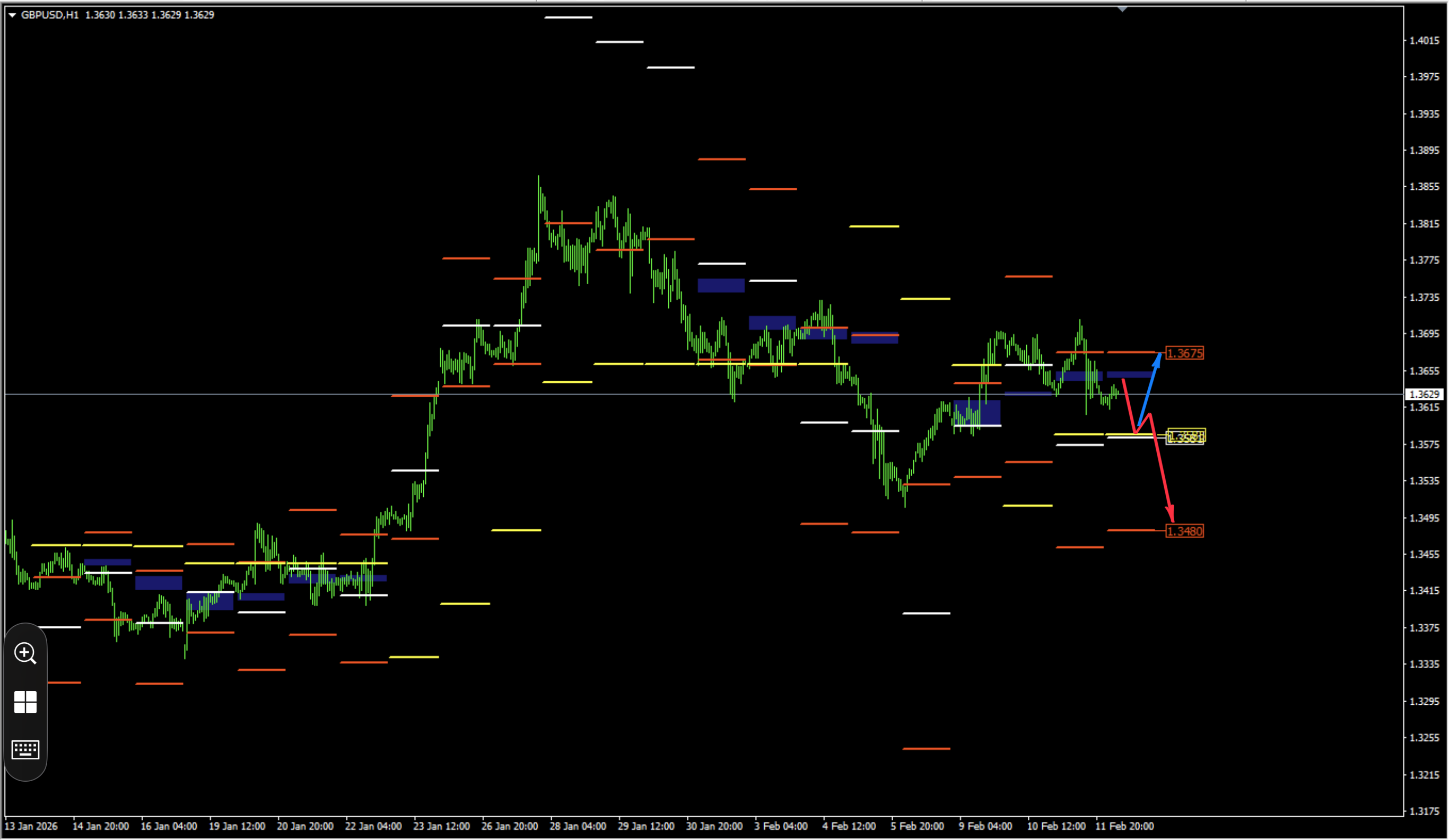Expand the dropdown arrow beside GBPUSD,H1
Viewport: 1449px width, 840px height.
12,15
